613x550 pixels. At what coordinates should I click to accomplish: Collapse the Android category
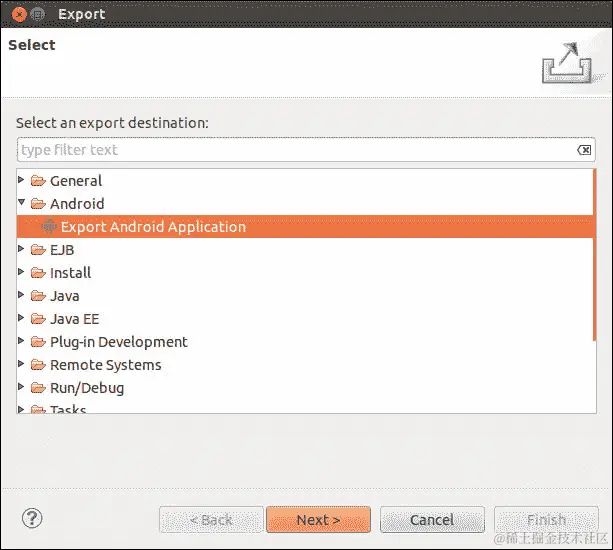(22, 202)
